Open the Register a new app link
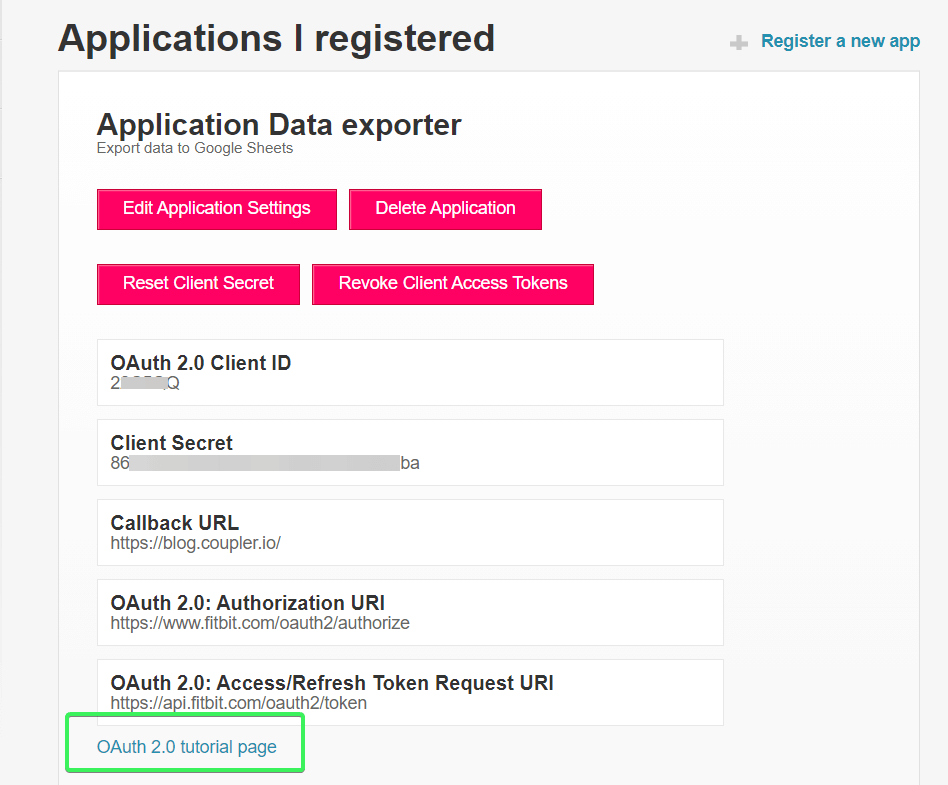This screenshot has width=948, height=785. (840, 41)
